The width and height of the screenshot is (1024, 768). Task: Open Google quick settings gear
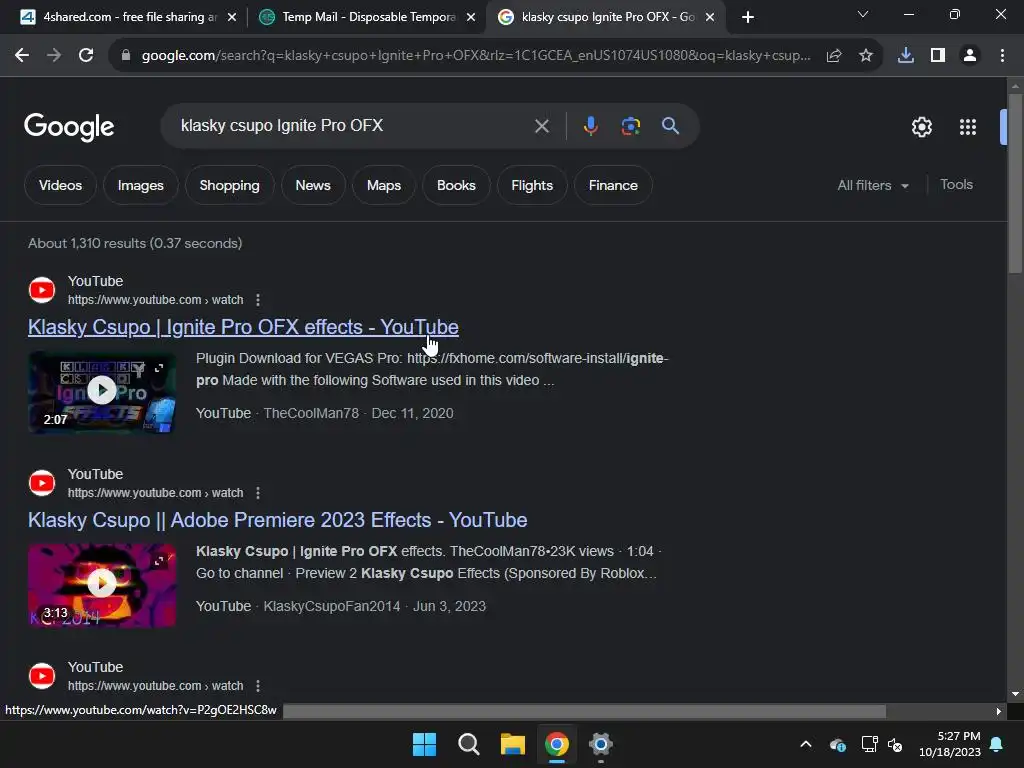(x=921, y=127)
